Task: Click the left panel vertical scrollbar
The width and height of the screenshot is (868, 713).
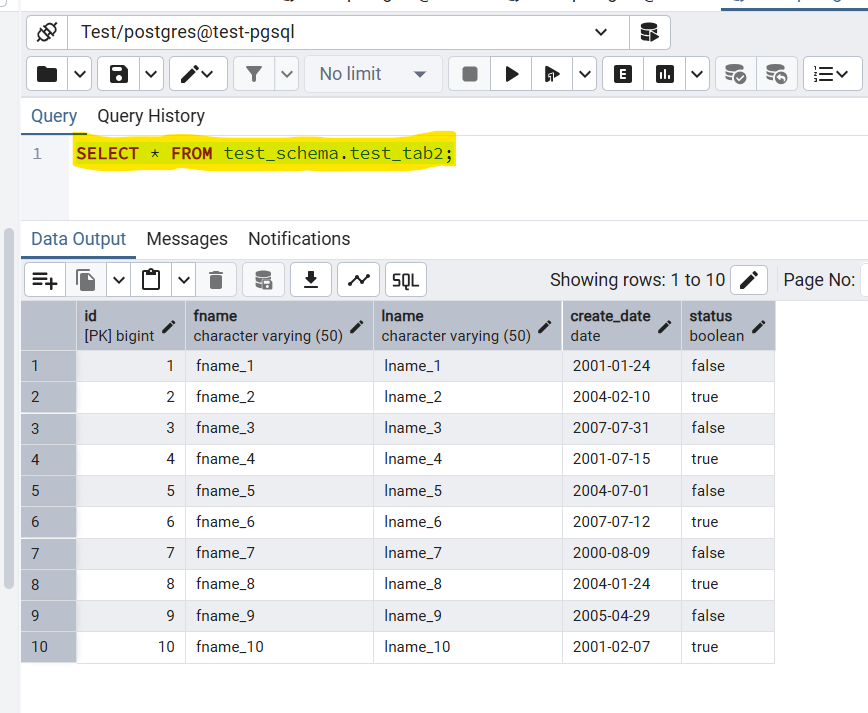Action: click(x=8, y=409)
